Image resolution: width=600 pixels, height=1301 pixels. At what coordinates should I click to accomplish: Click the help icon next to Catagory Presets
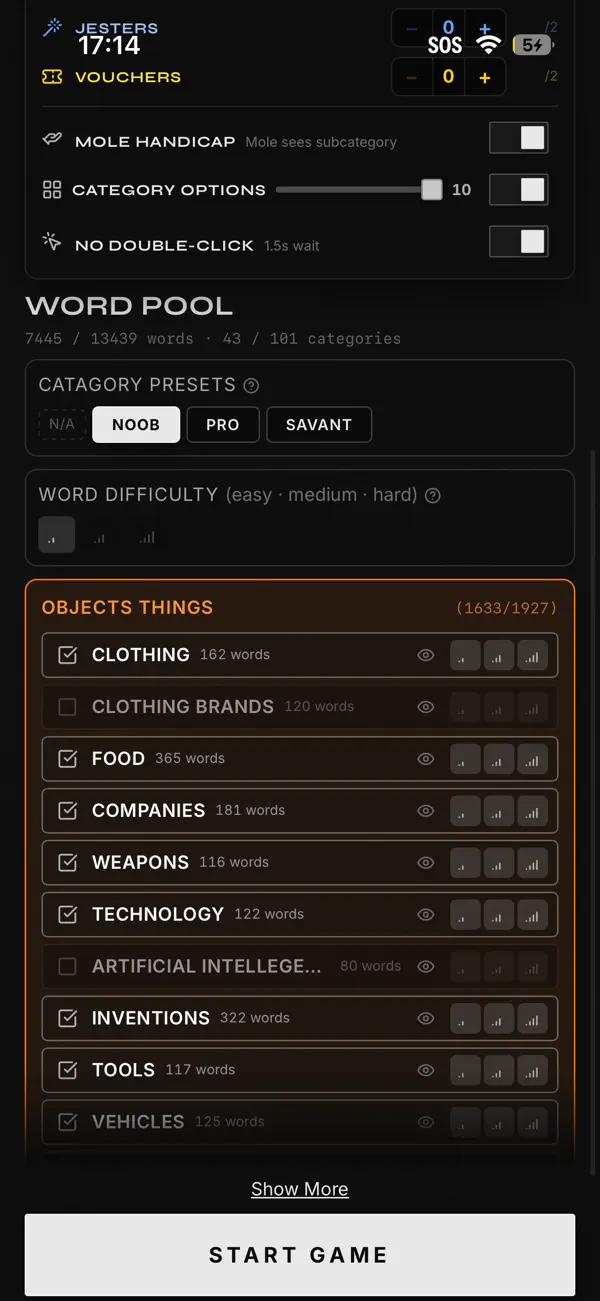[x=252, y=386]
